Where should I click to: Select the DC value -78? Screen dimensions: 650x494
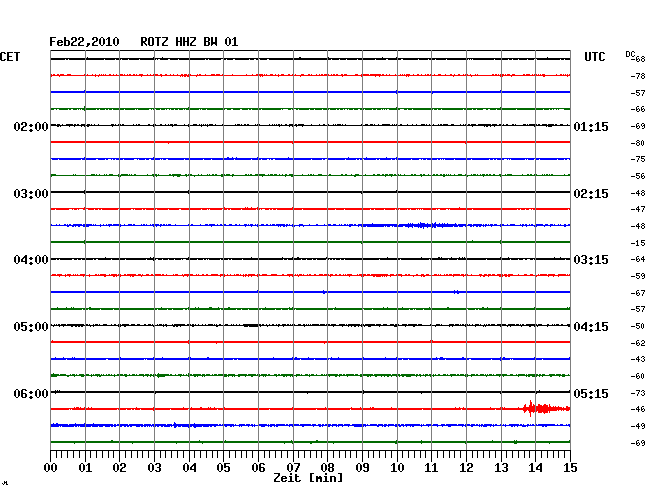tap(638, 76)
